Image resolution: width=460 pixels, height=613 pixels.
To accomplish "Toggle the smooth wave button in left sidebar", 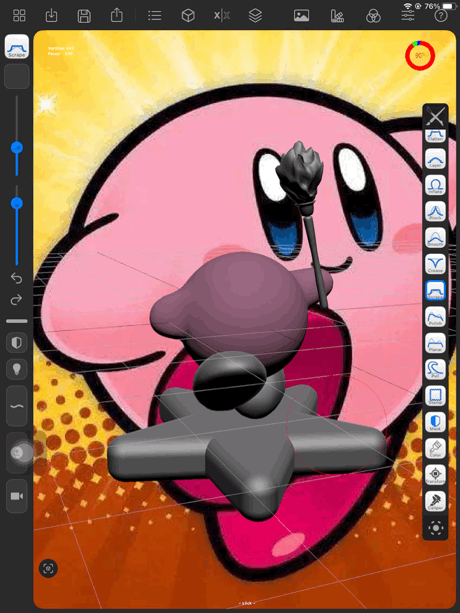I will click(x=16, y=406).
